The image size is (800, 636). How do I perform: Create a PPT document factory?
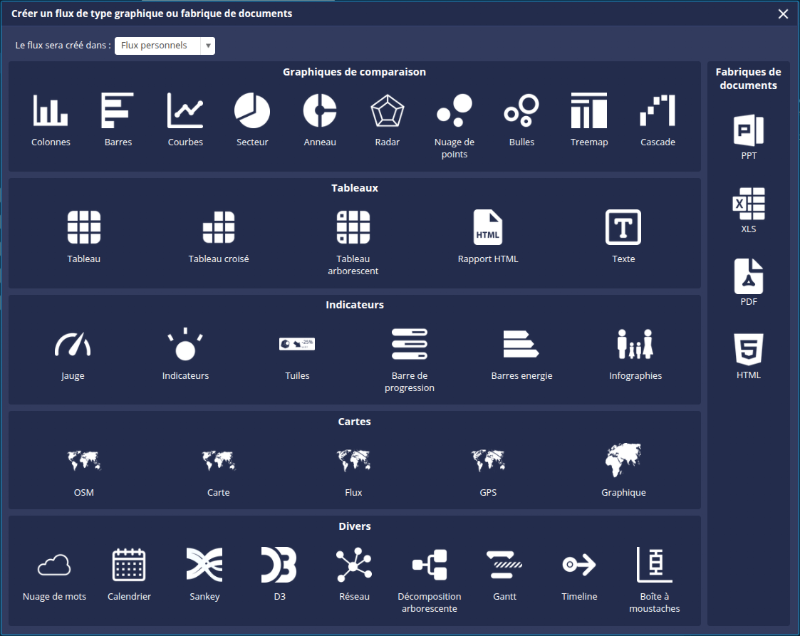[749, 131]
